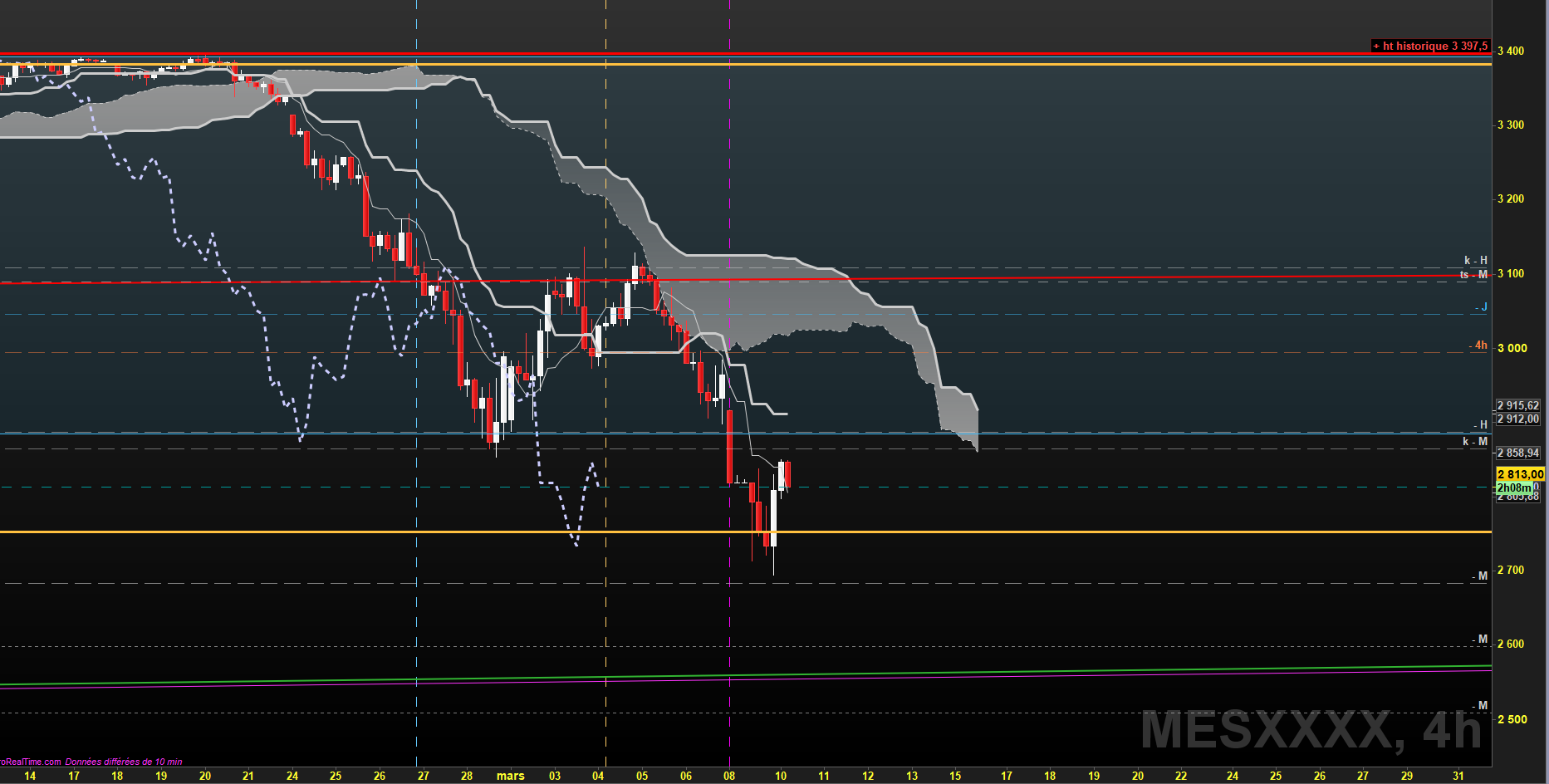Select the 3 400 price axis label
This screenshot has height=784, width=1549.
(1511, 51)
